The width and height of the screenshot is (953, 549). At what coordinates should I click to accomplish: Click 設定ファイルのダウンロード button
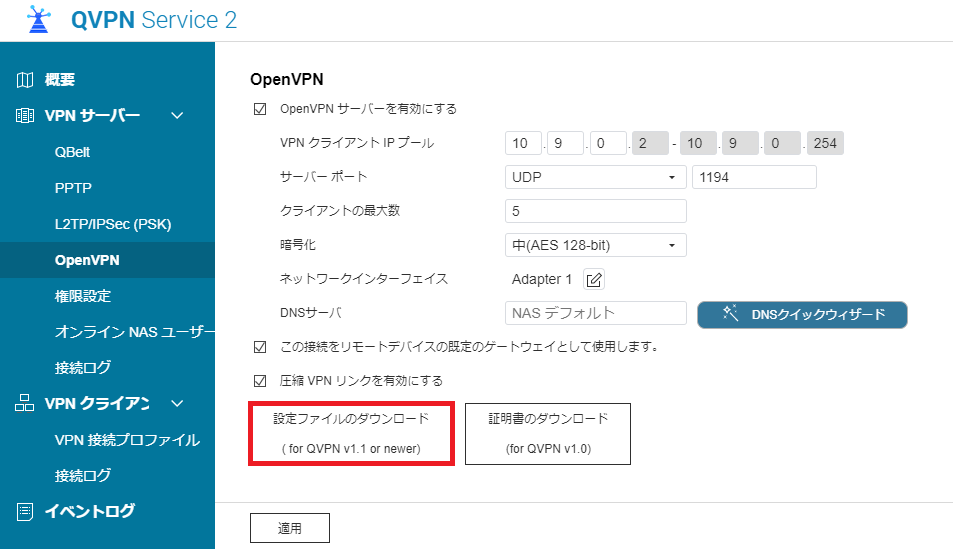pyautogui.click(x=351, y=433)
